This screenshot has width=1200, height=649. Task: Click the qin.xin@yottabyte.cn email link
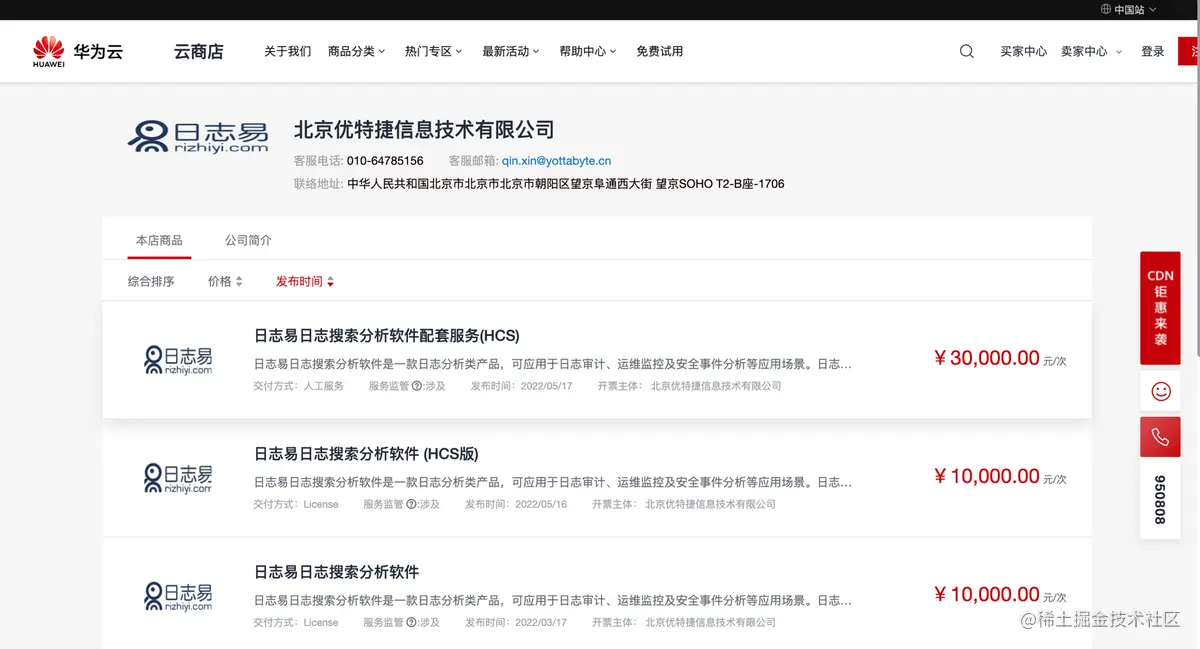click(x=557, y=160)
